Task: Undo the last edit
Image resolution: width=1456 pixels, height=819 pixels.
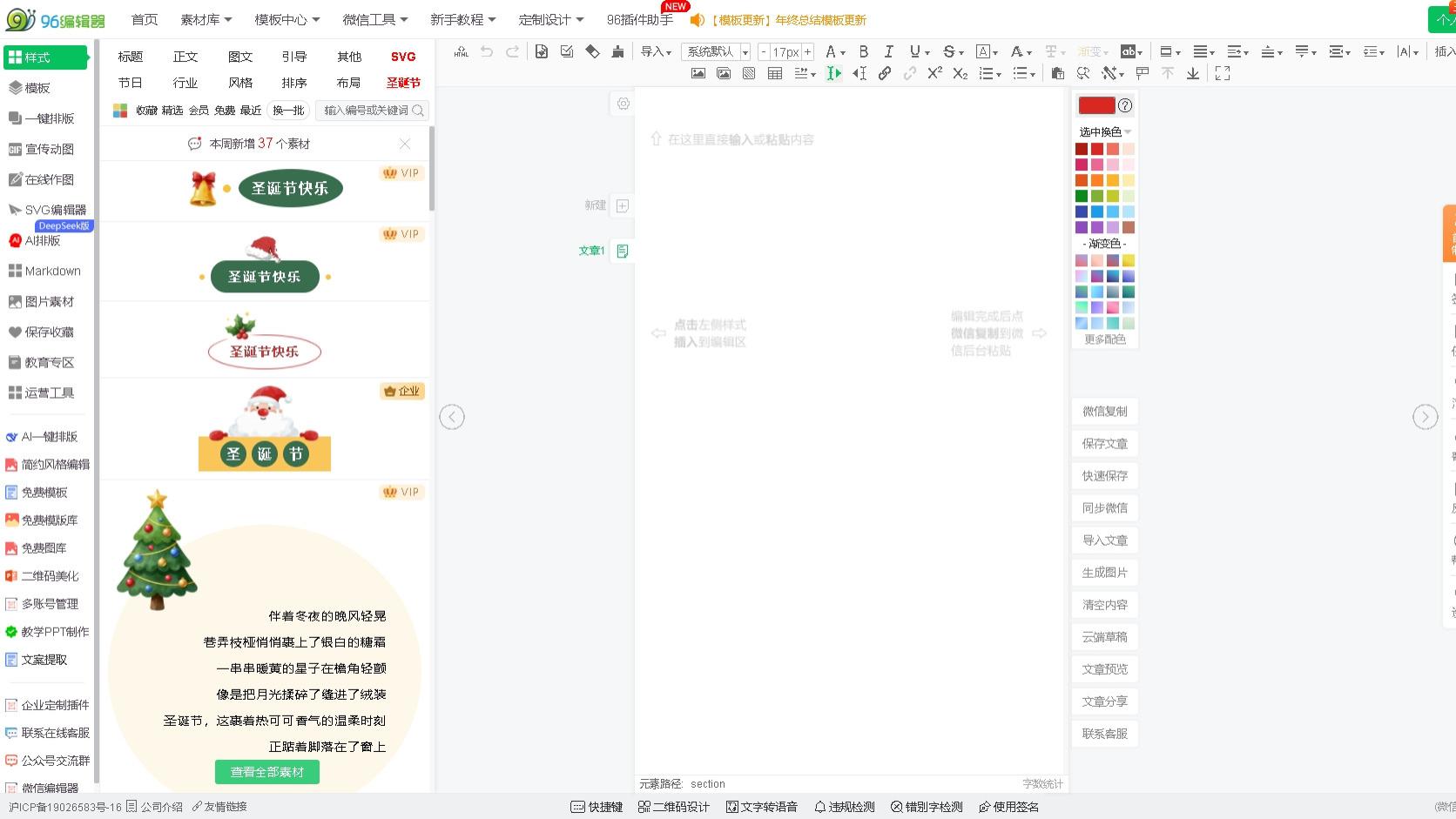Action: (486, 52)
